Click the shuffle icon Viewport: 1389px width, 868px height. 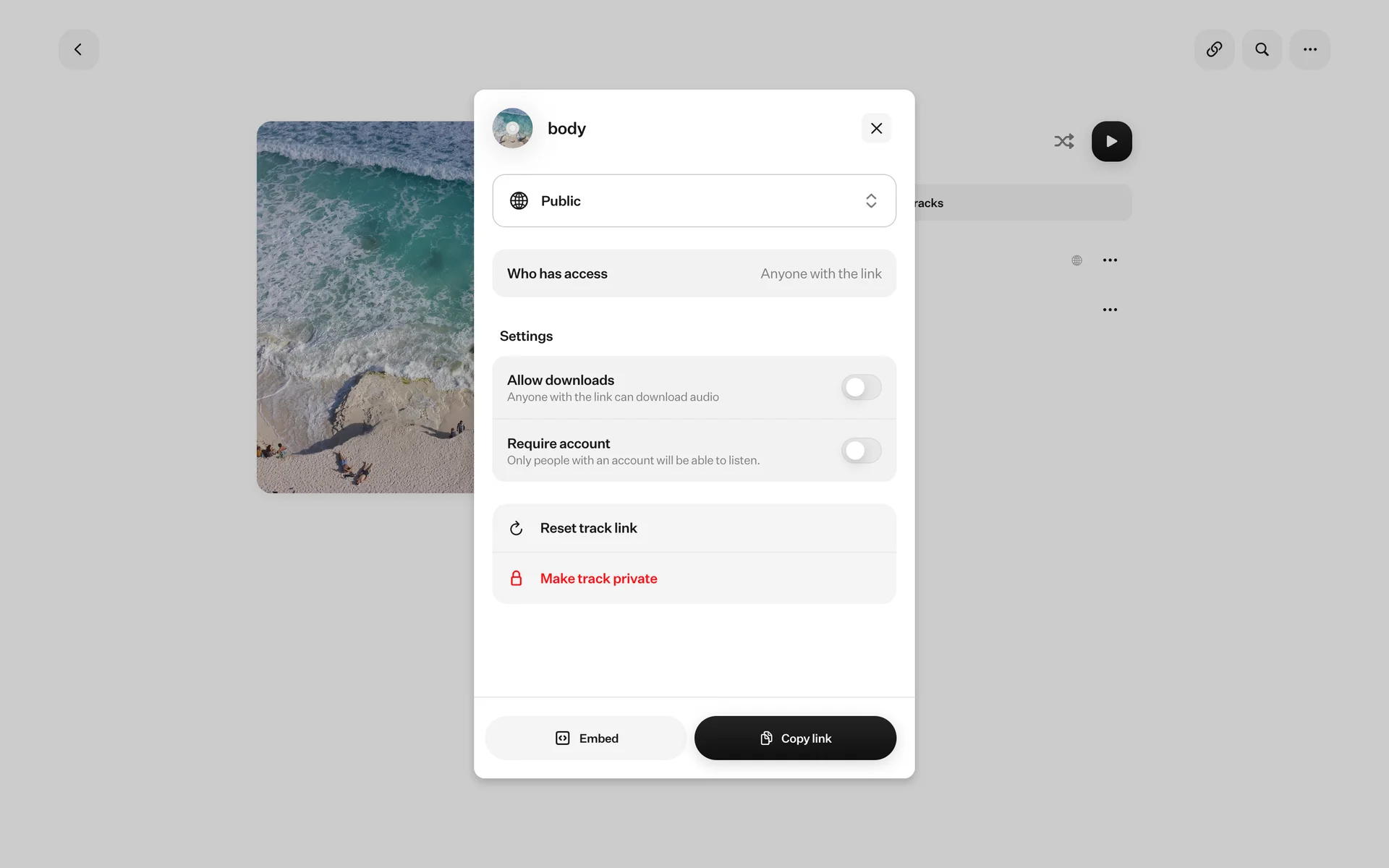pyautogui.click(x=1063, y=141)
